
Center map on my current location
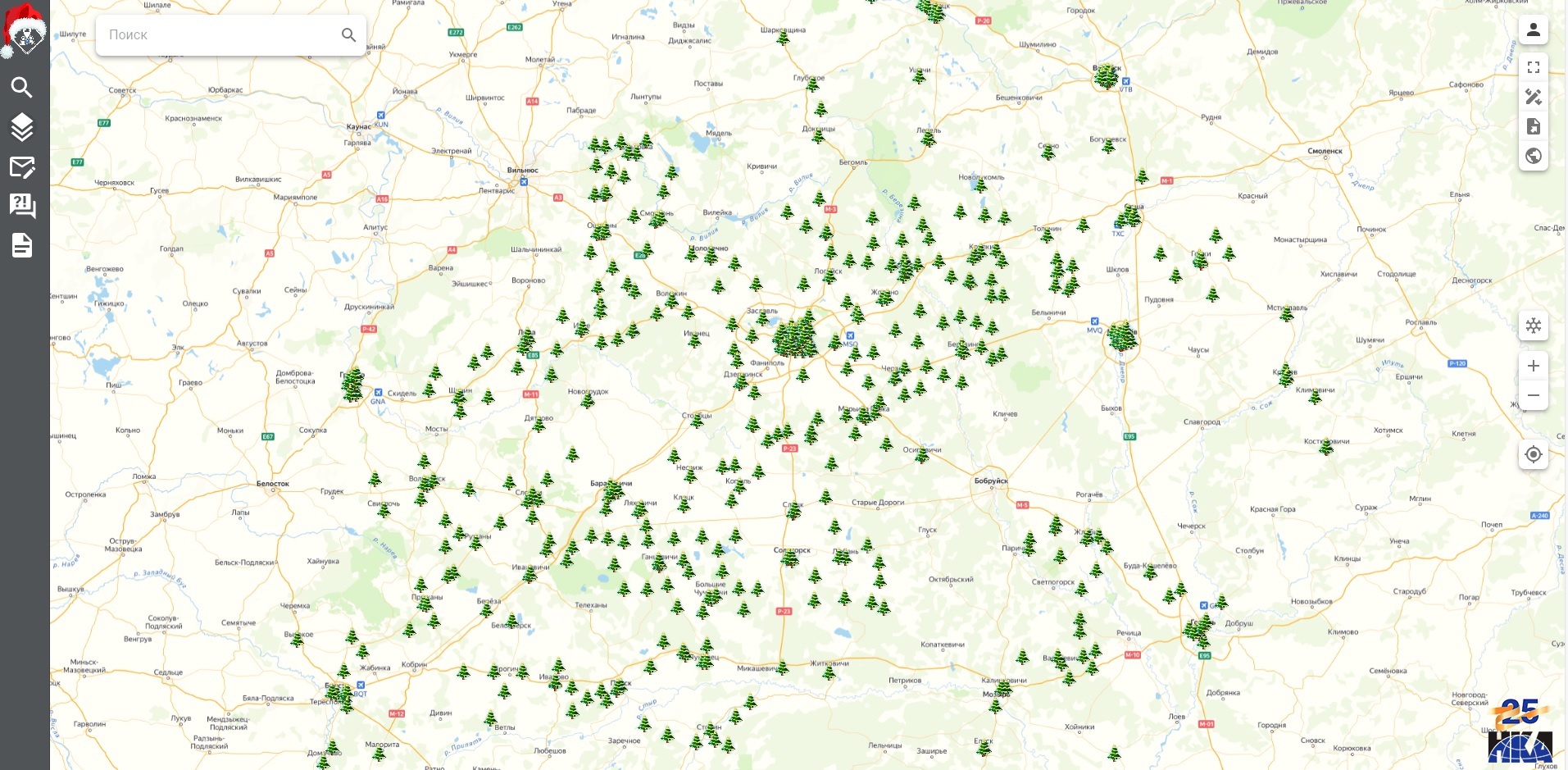coord(1533,454)
